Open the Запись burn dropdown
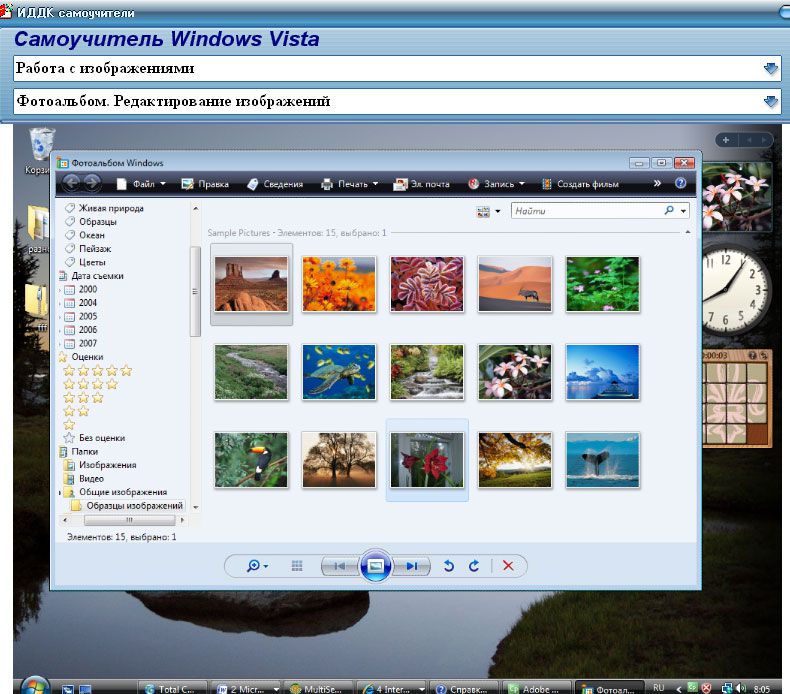The height and width of the screenshot is (694, 790). (496, 184)
